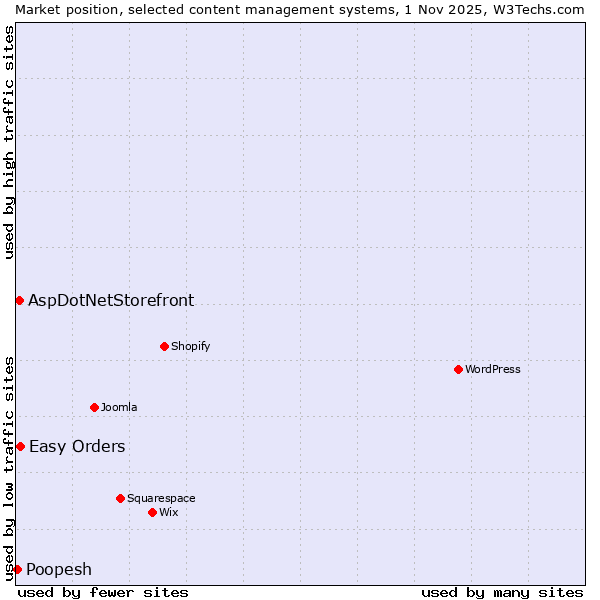The height and width of the screenshot is (600, 600).
Task: Click the Poopesh red diamond marker
Action: point(17,569)
